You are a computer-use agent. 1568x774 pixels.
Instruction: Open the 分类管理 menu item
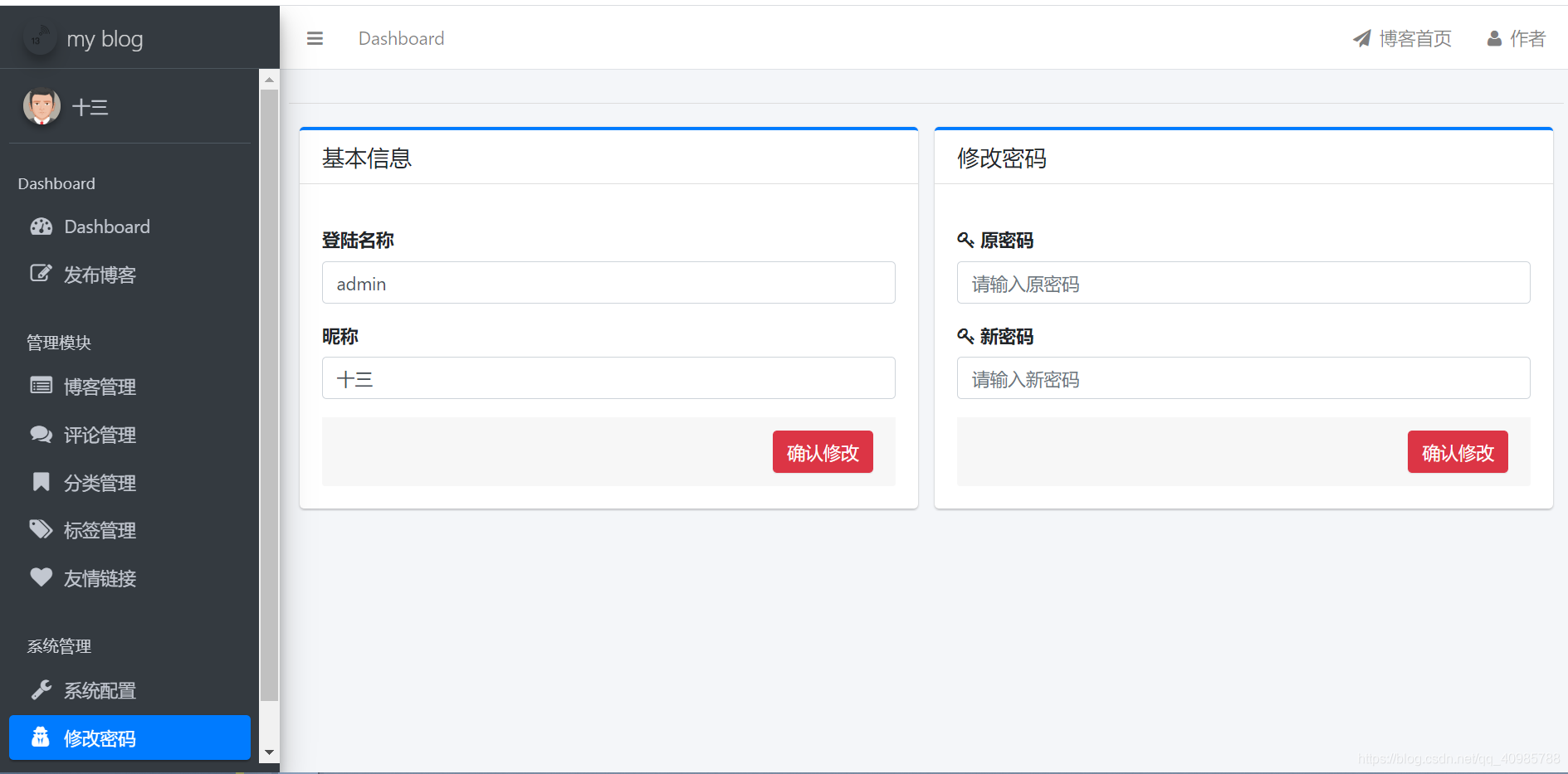[129, 483]
